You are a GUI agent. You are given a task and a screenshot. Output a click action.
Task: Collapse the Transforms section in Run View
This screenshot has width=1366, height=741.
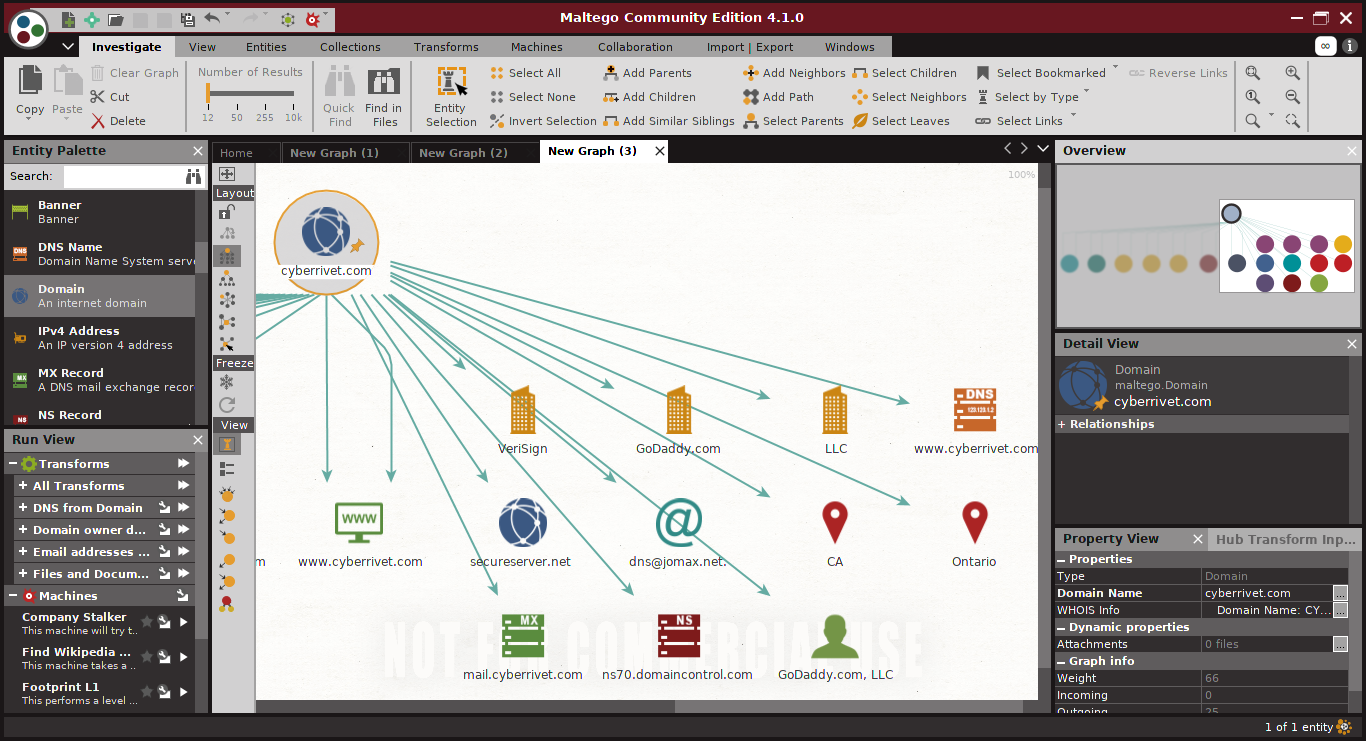point(14,464)
